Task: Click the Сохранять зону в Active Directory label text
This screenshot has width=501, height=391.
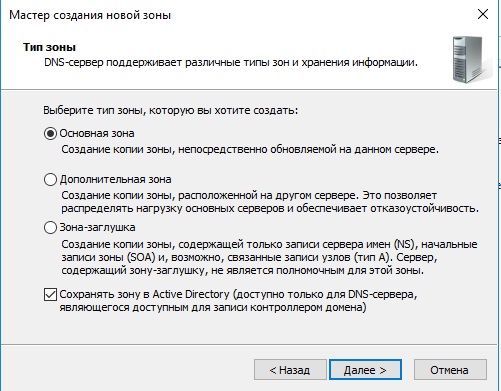Action: coord(238,301)
